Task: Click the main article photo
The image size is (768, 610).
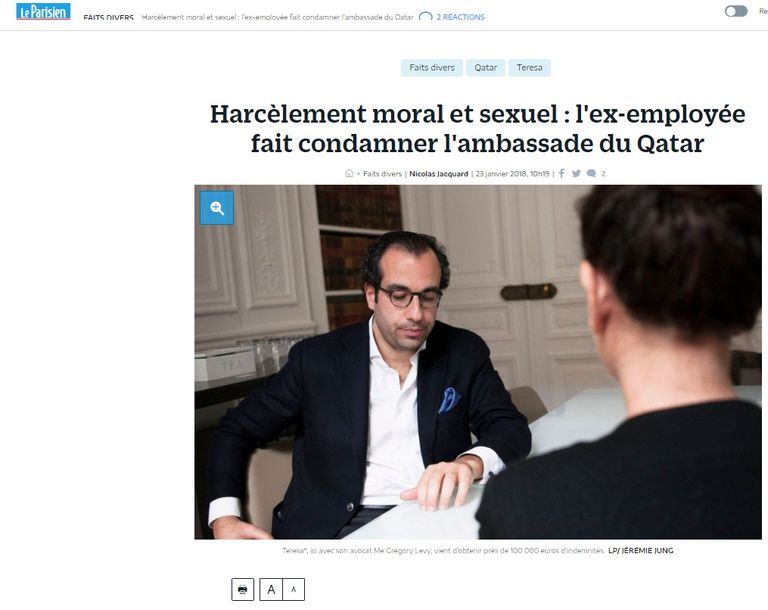Action: 478,362
